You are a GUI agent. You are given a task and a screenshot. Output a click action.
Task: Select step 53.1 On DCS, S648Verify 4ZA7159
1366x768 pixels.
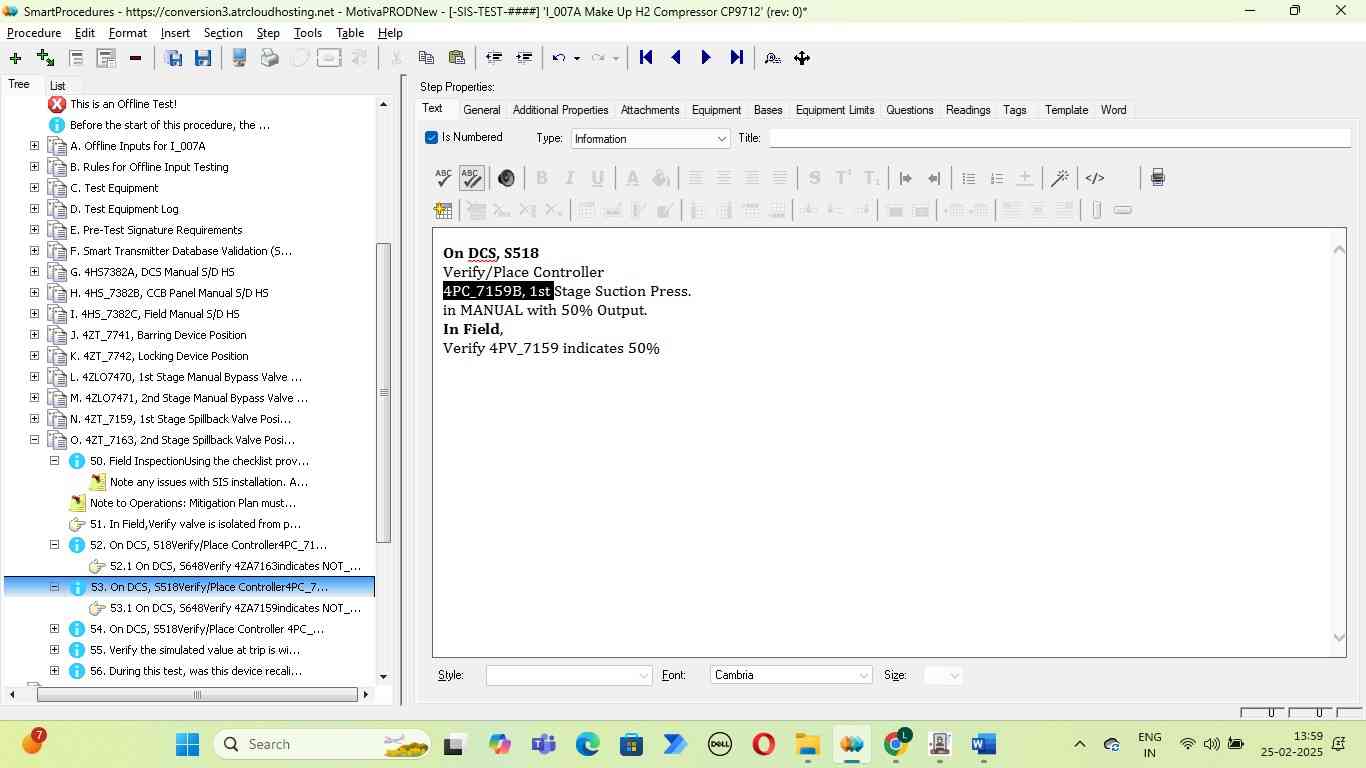235,608
